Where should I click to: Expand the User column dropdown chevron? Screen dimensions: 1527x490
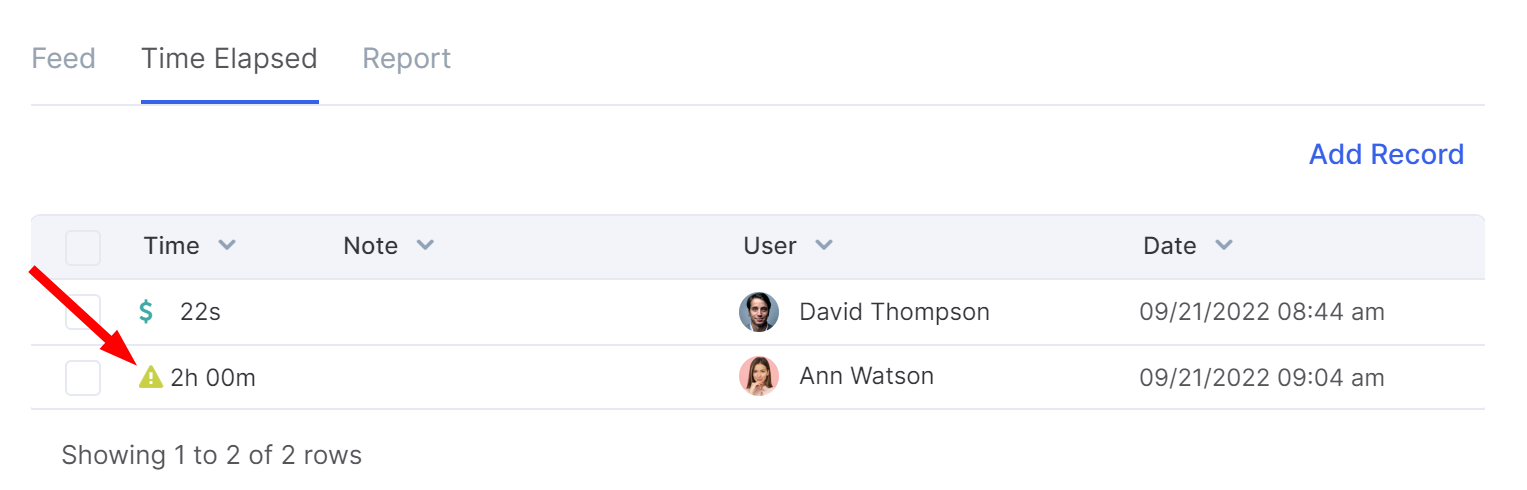(x=824, y=246)
